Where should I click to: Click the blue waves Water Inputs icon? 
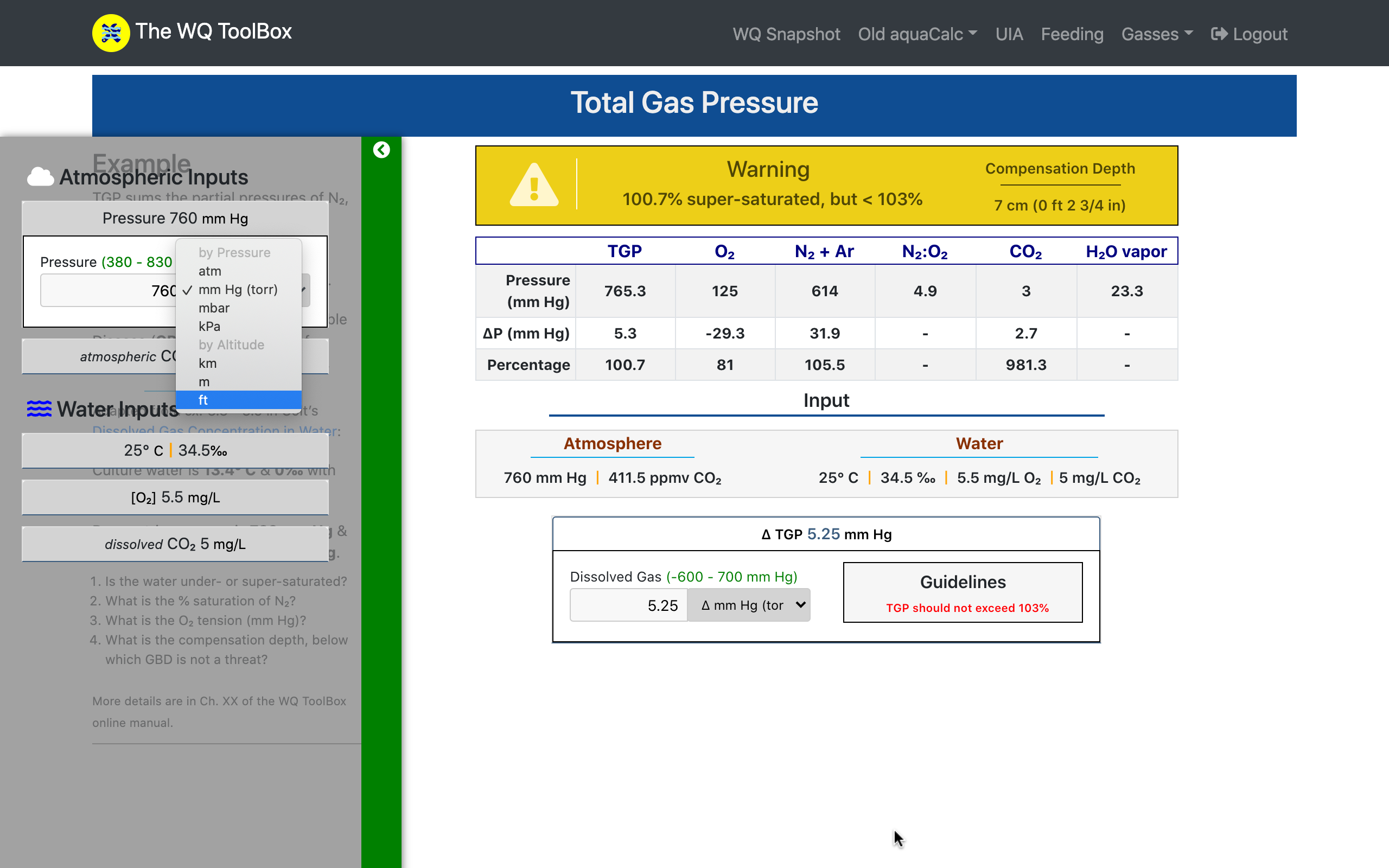(39, 409)
